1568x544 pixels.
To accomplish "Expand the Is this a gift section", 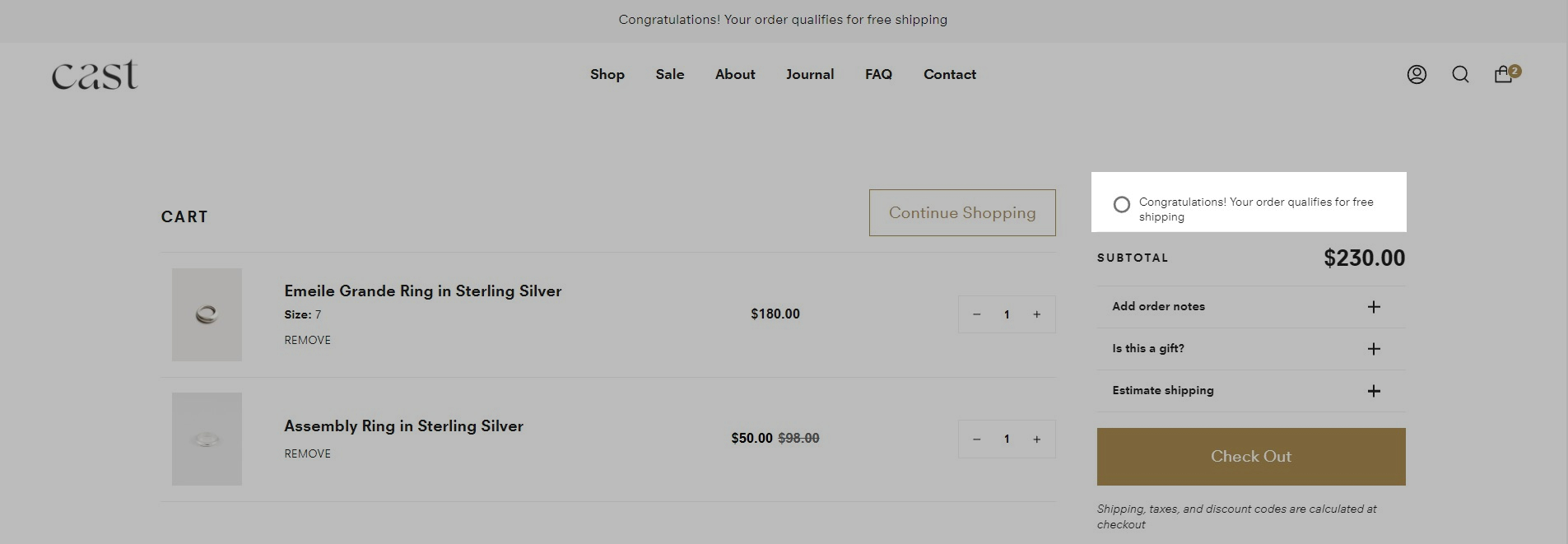I will (1373, 349).
